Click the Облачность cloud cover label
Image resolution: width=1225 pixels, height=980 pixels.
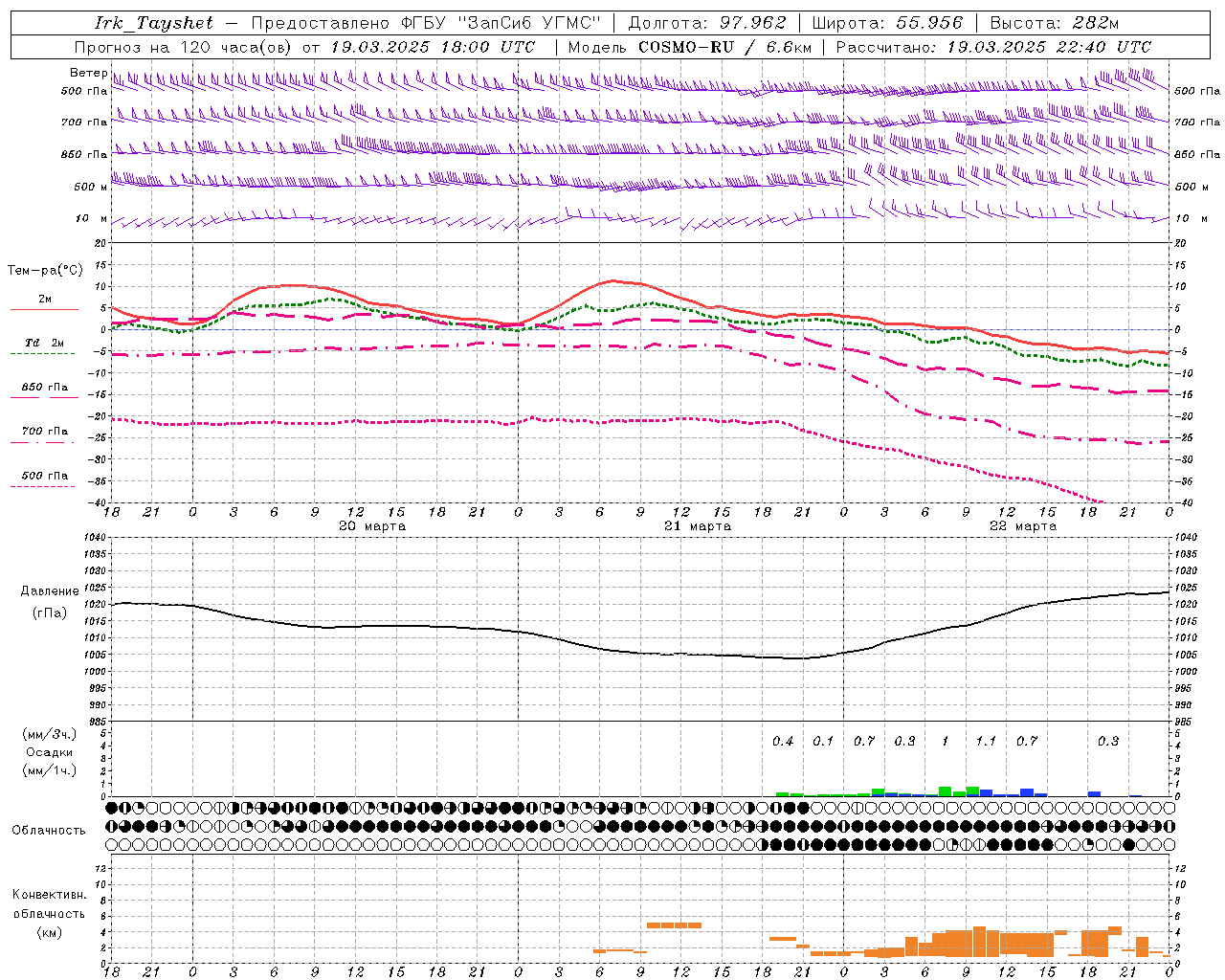tap(49, 831)
